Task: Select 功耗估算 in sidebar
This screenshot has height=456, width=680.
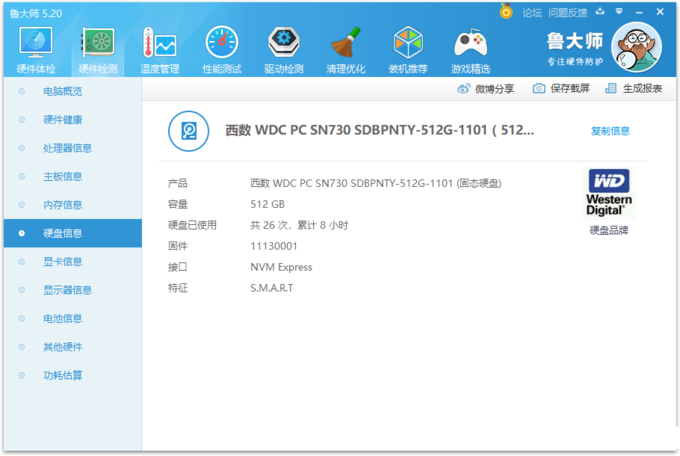Action: [x=73, y=375]
